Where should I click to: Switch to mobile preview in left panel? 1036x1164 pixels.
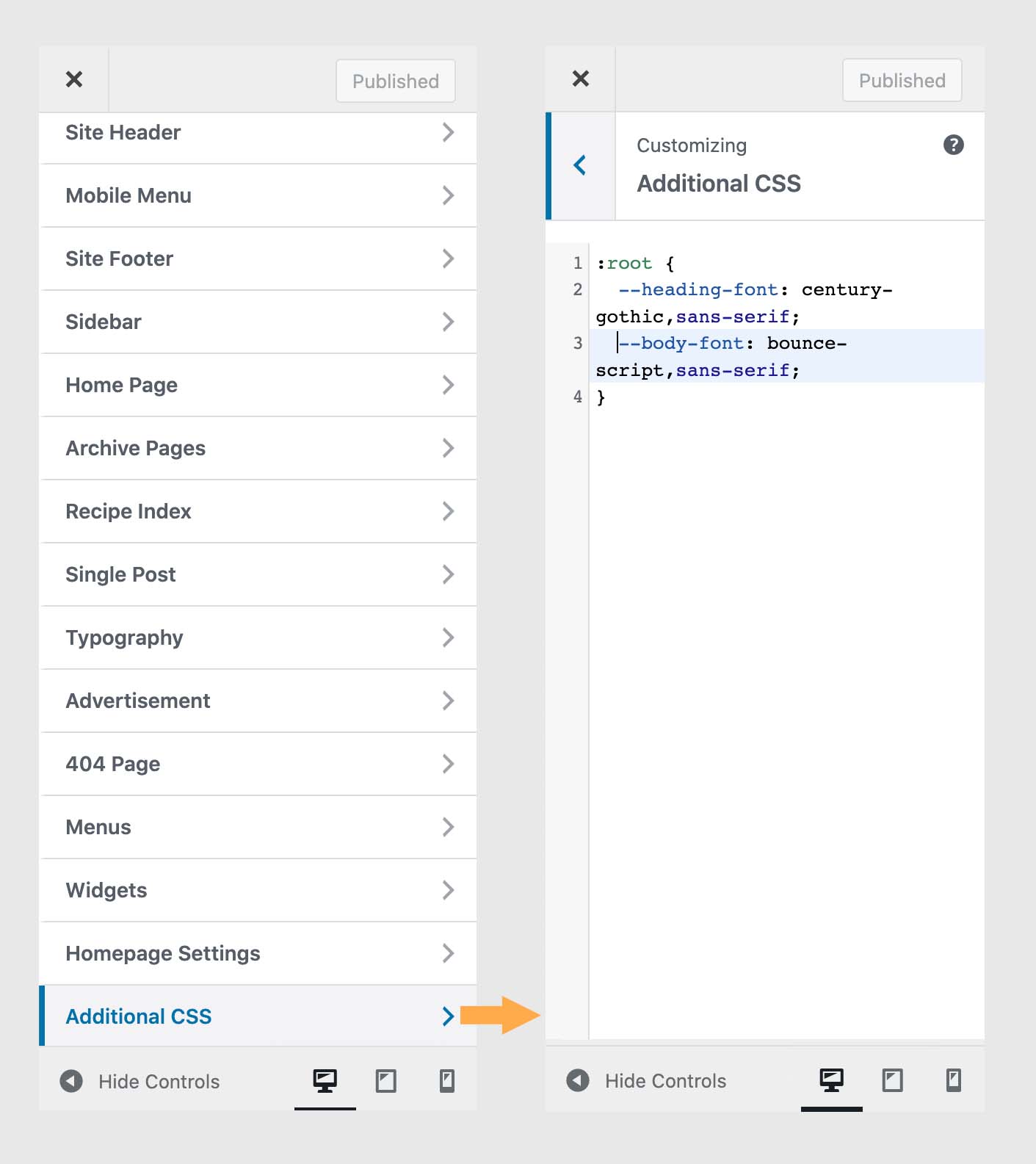(x=446, y=1081)
